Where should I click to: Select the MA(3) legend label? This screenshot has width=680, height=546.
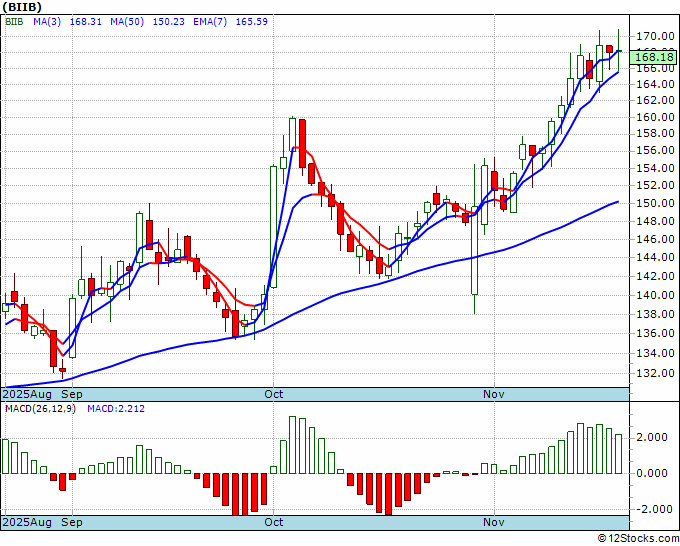coord(47,21)
